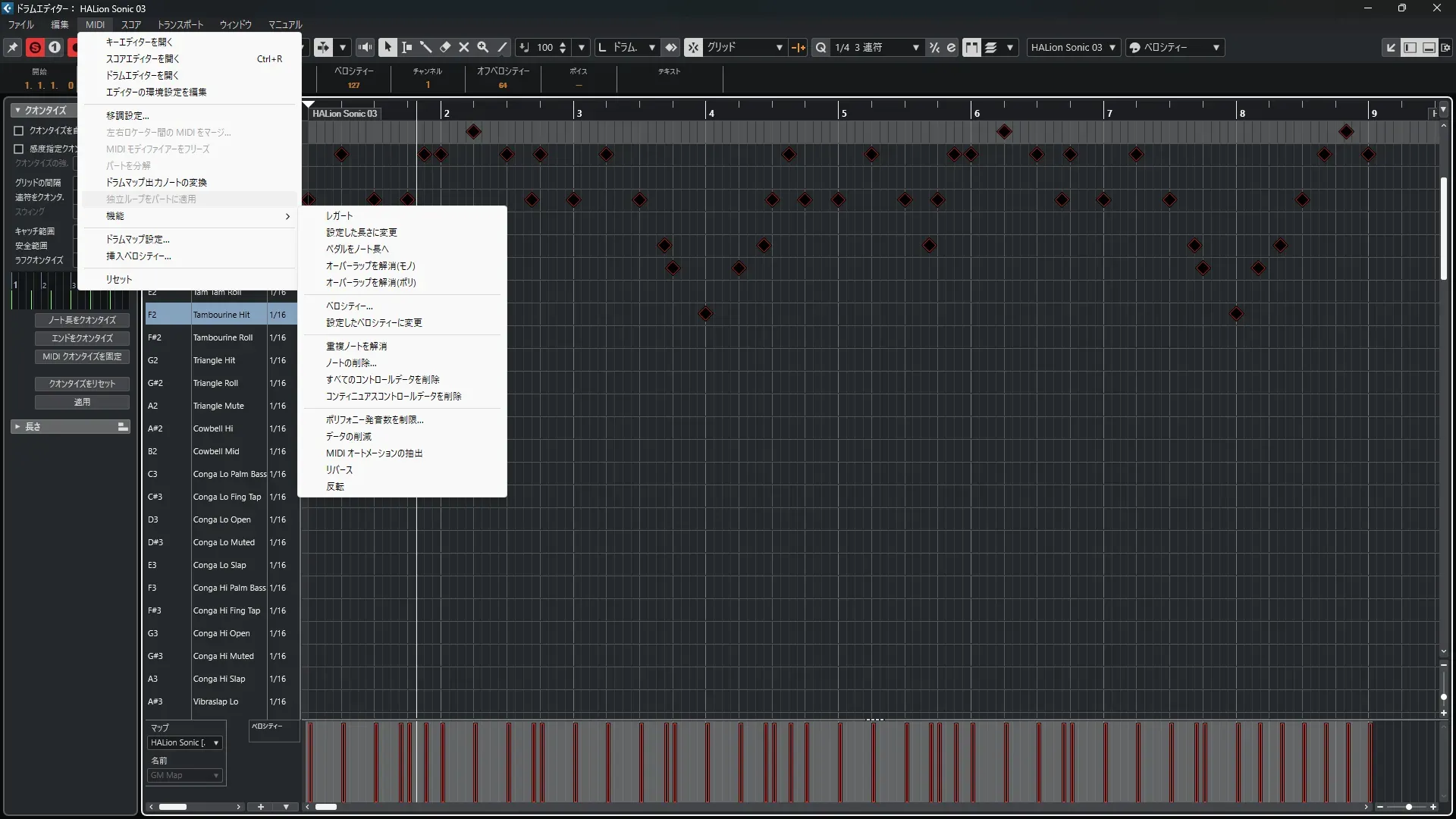Image resolution: width=1456 pixels, height=819 pixels.
Task: Select 重複ノートを解消 menu entry
Action: pyautogui.click(x=356, y=346)
